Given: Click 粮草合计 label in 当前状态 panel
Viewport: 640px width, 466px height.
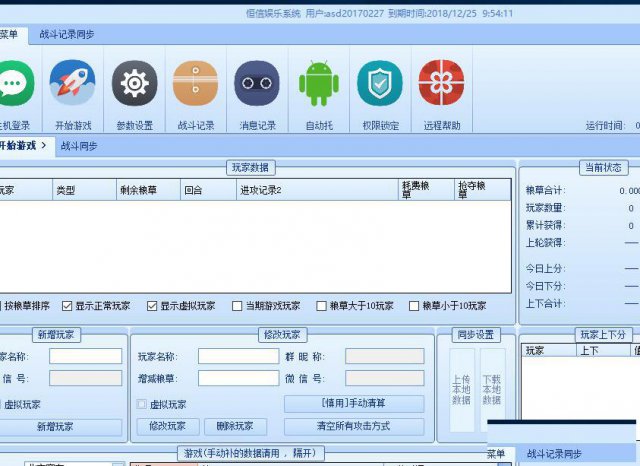Looking at the screenshot, I should coord(545,190).
